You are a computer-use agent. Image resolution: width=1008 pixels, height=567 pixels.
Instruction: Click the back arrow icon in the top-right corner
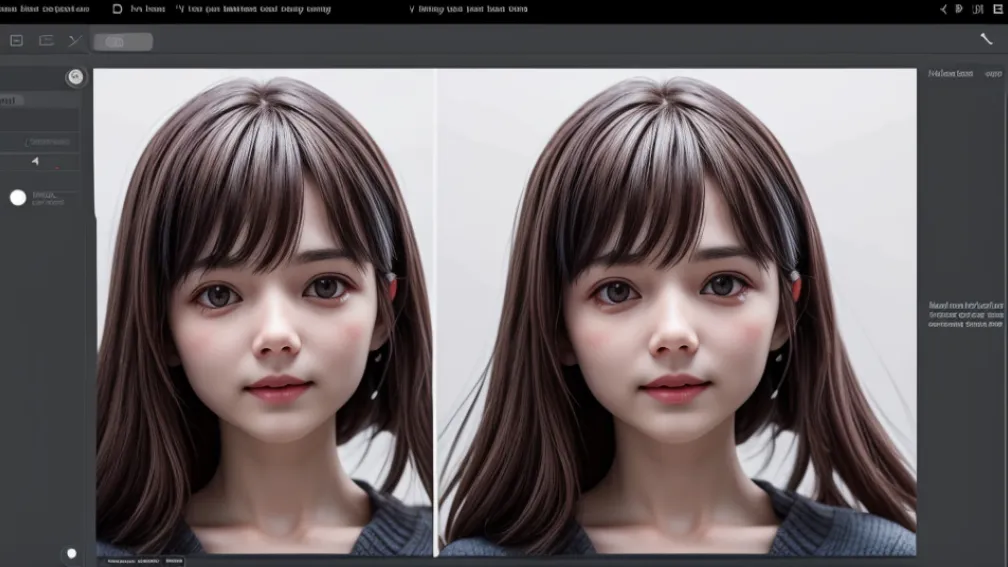tap(943, 9)
